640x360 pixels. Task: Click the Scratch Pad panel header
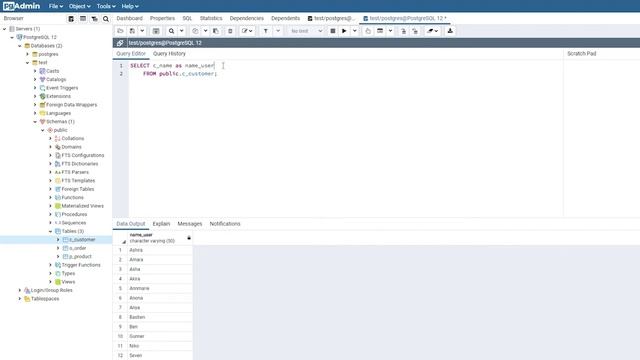click(581, 53)
